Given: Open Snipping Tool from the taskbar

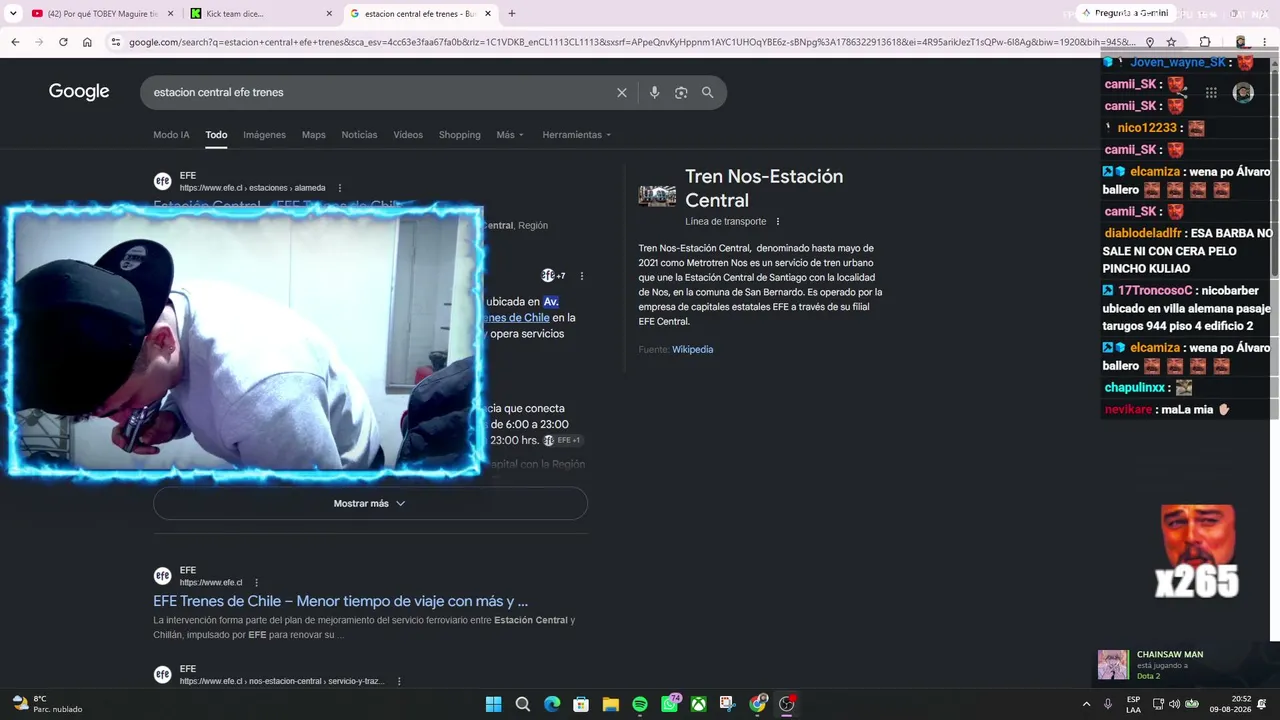Looking at the screenshot, I should [x=727, y=704].
